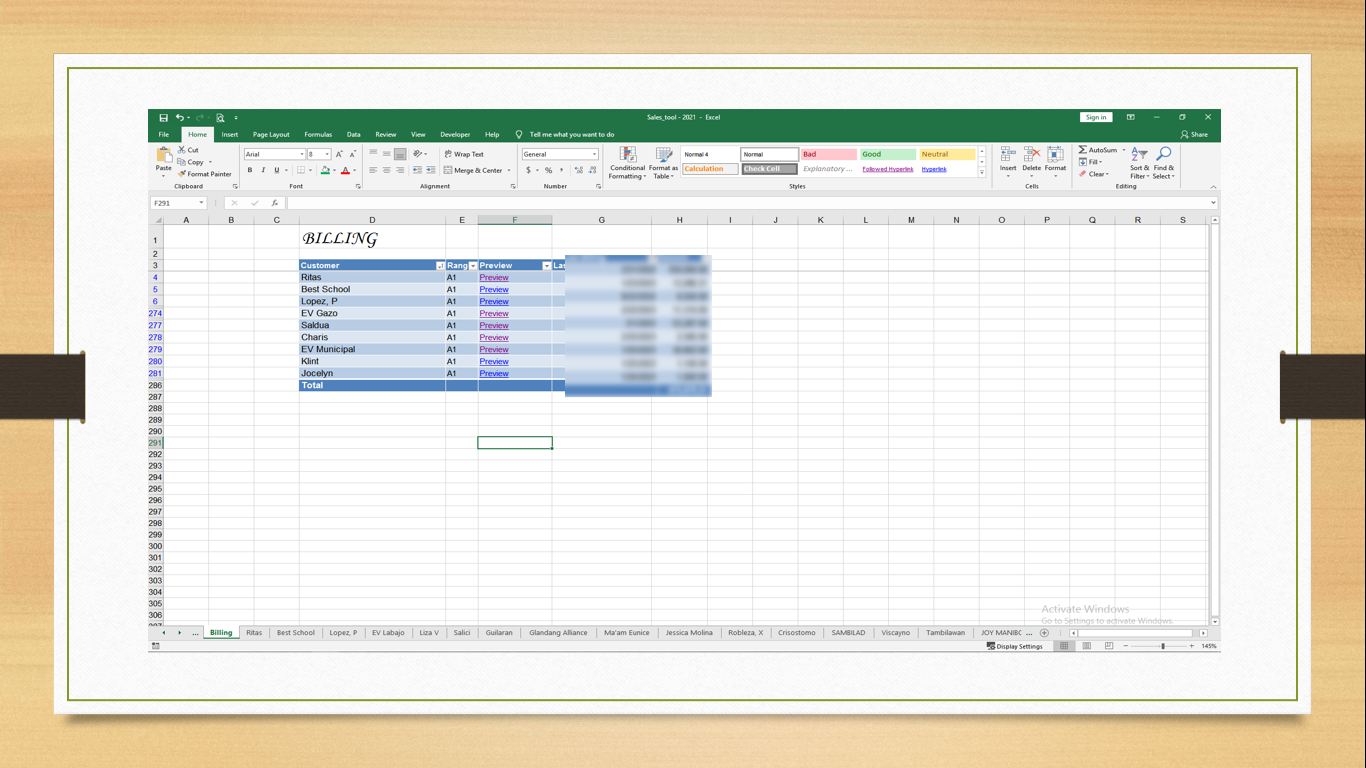
Task: Copy the selection to clipboard
Action: [190, 162]
